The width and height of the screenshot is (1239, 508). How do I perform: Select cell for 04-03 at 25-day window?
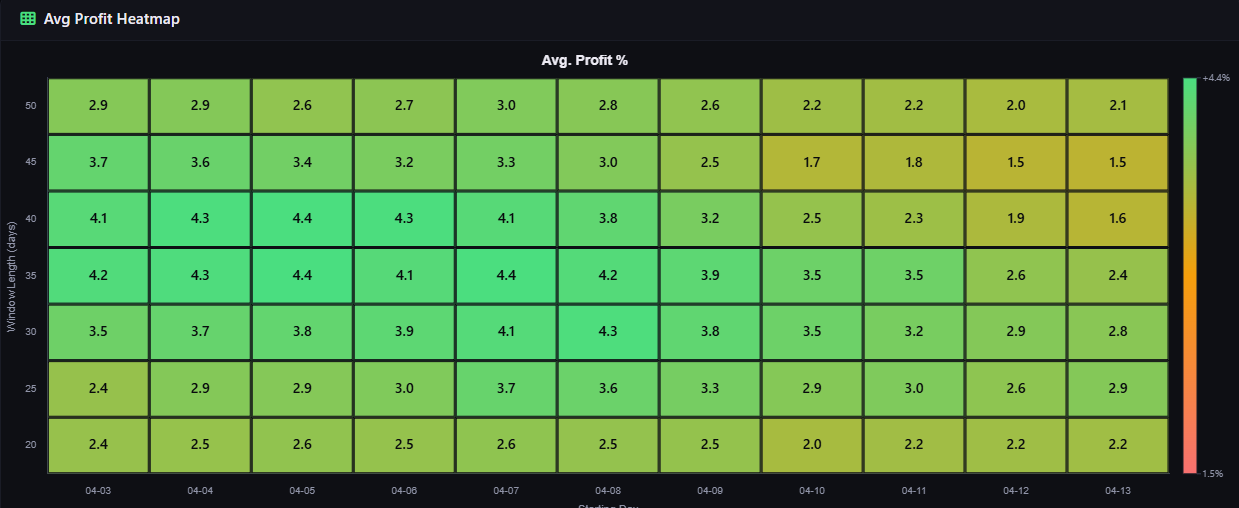click(98, 388)
